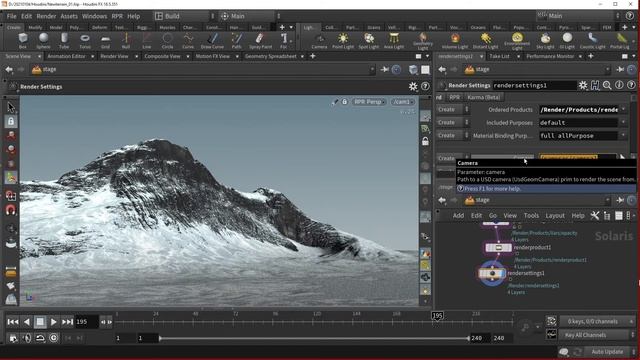
Task: Toggle the viewer state pencil icon
Action: tap(335, 102)
